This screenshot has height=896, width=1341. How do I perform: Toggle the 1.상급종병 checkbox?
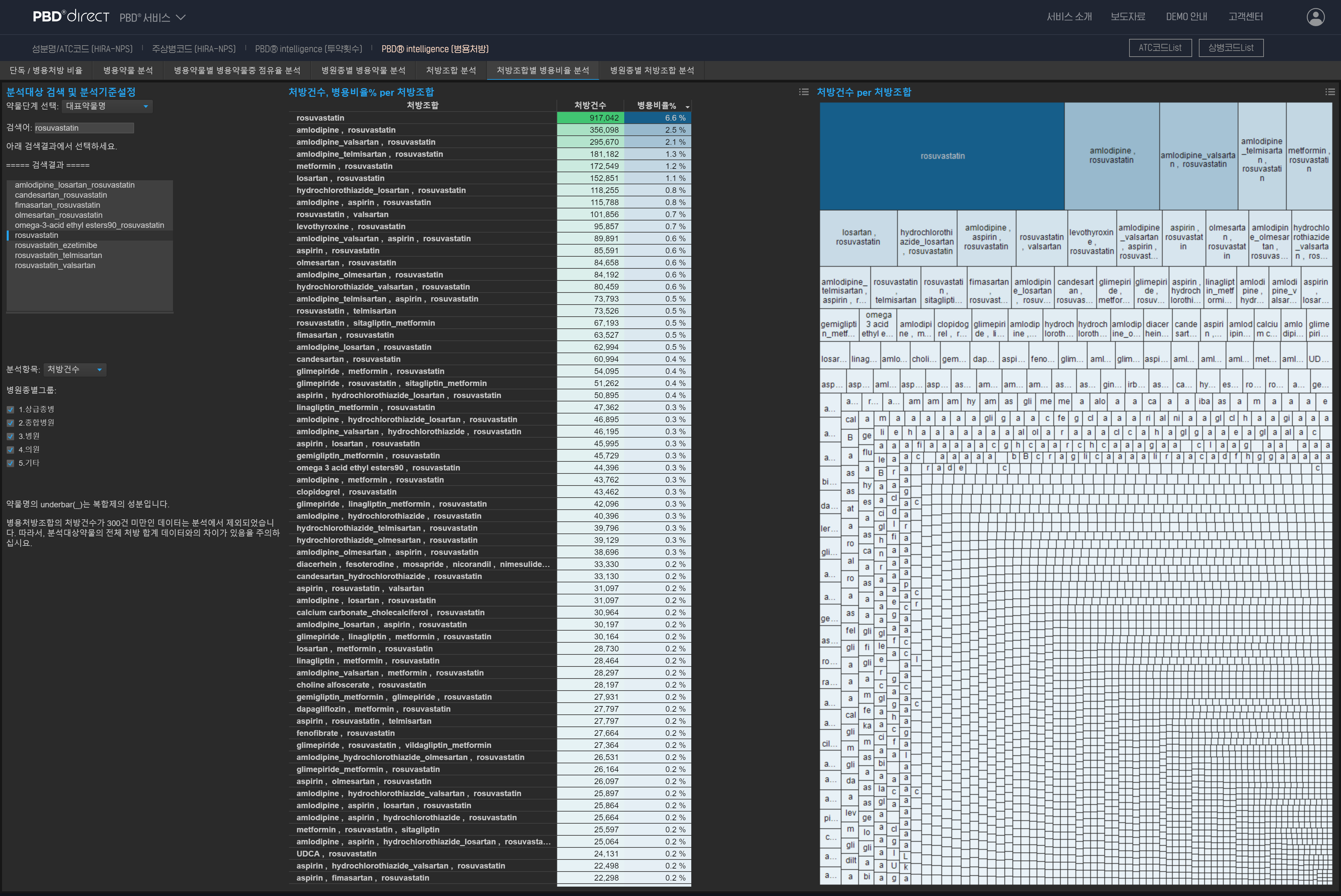(10, 410)
